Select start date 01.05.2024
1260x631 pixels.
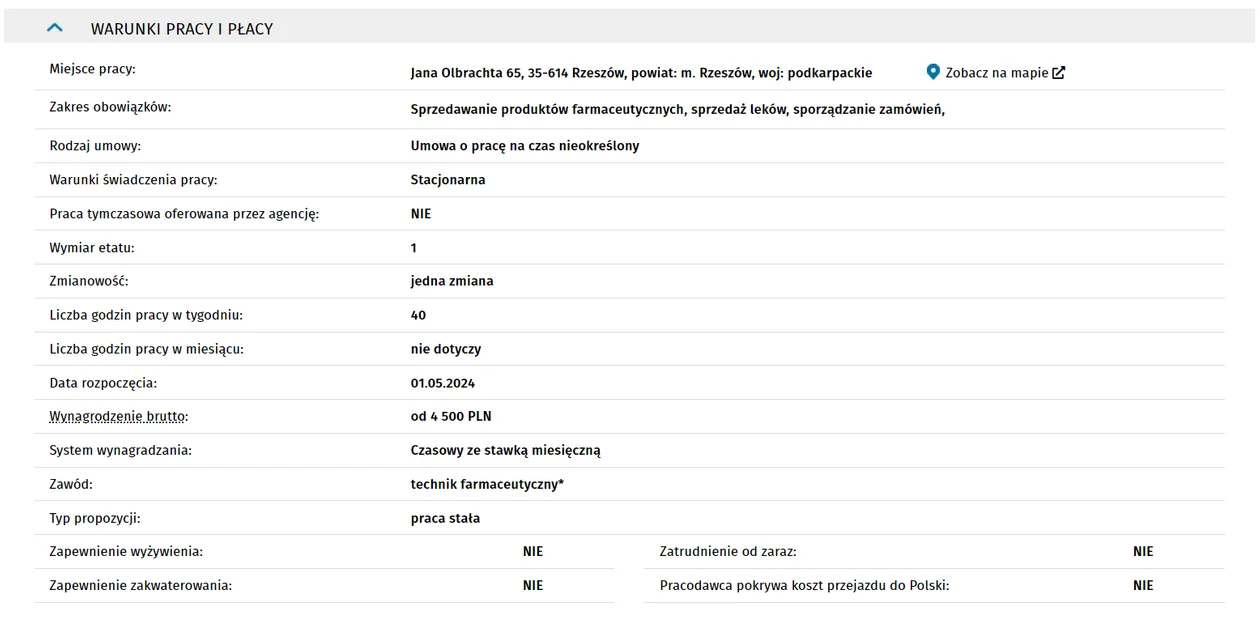[x=443, y=383]
